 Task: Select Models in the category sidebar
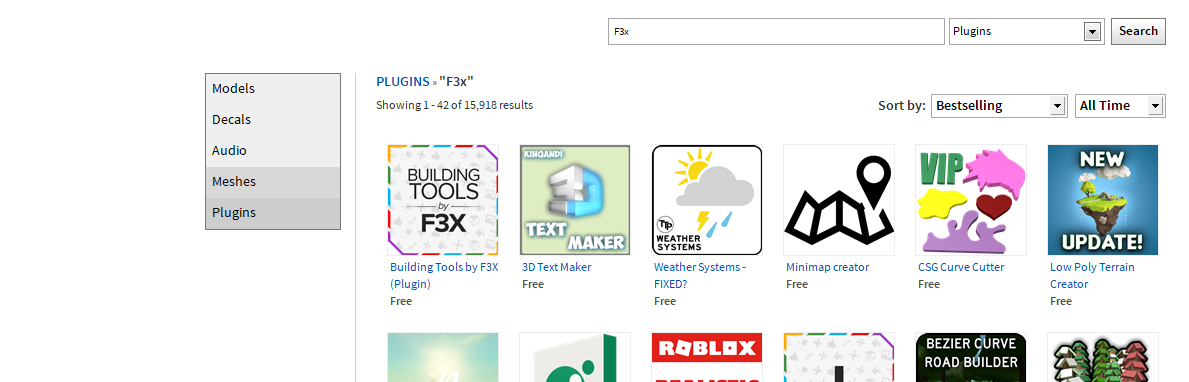point(273,89)
